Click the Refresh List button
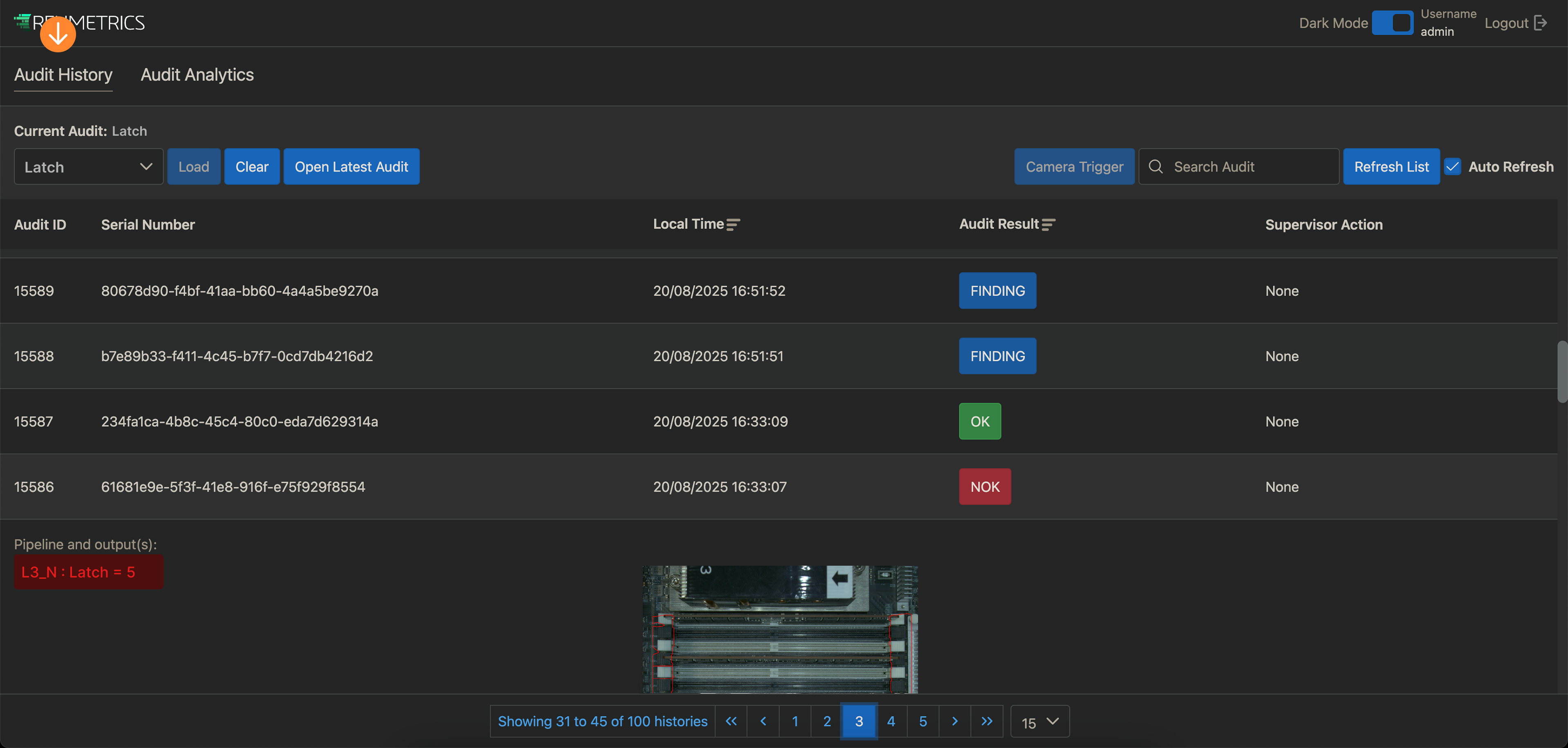Viewport: 1568px width, 748px height. (1391, 167)
